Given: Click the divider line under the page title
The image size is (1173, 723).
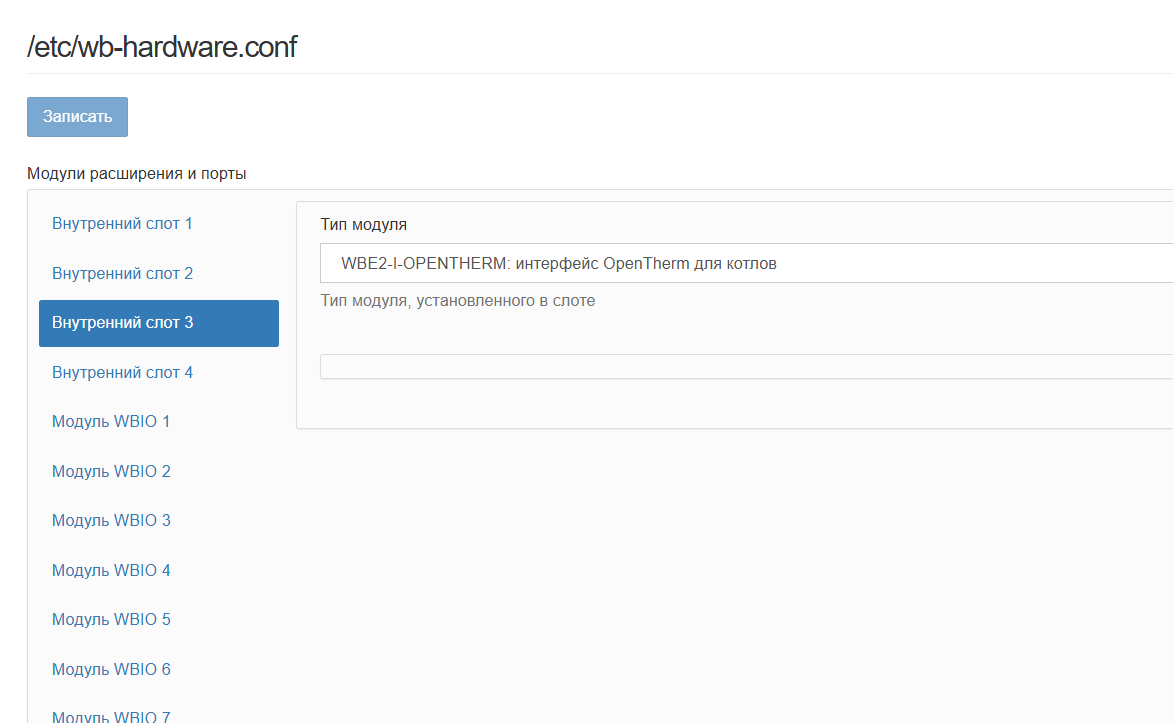Looking at the screenshot, I should click(x=600, y=74).
